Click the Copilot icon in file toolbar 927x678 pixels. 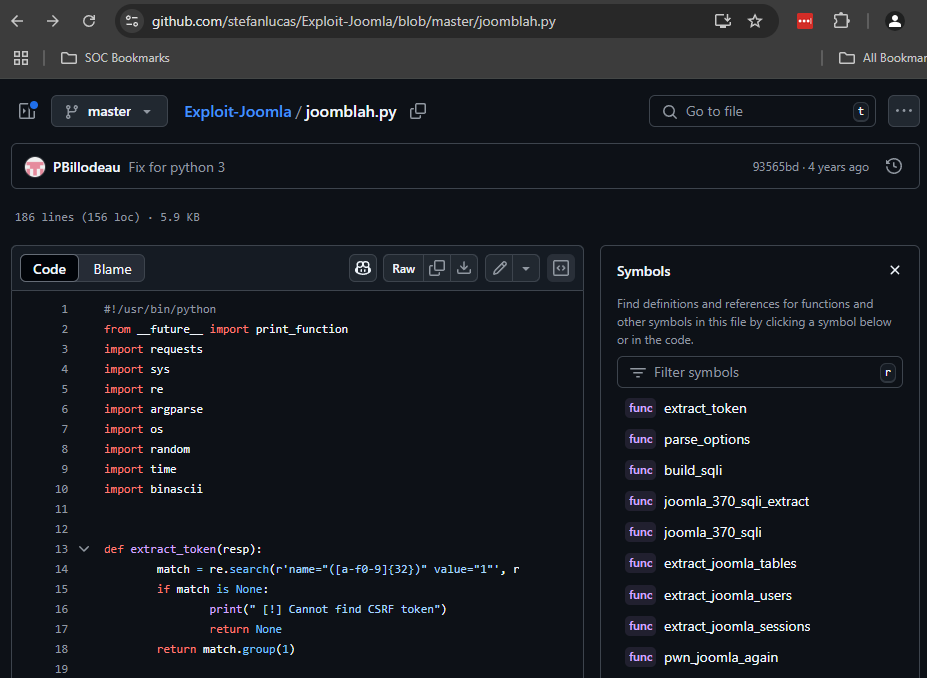[x=362, y=268]
